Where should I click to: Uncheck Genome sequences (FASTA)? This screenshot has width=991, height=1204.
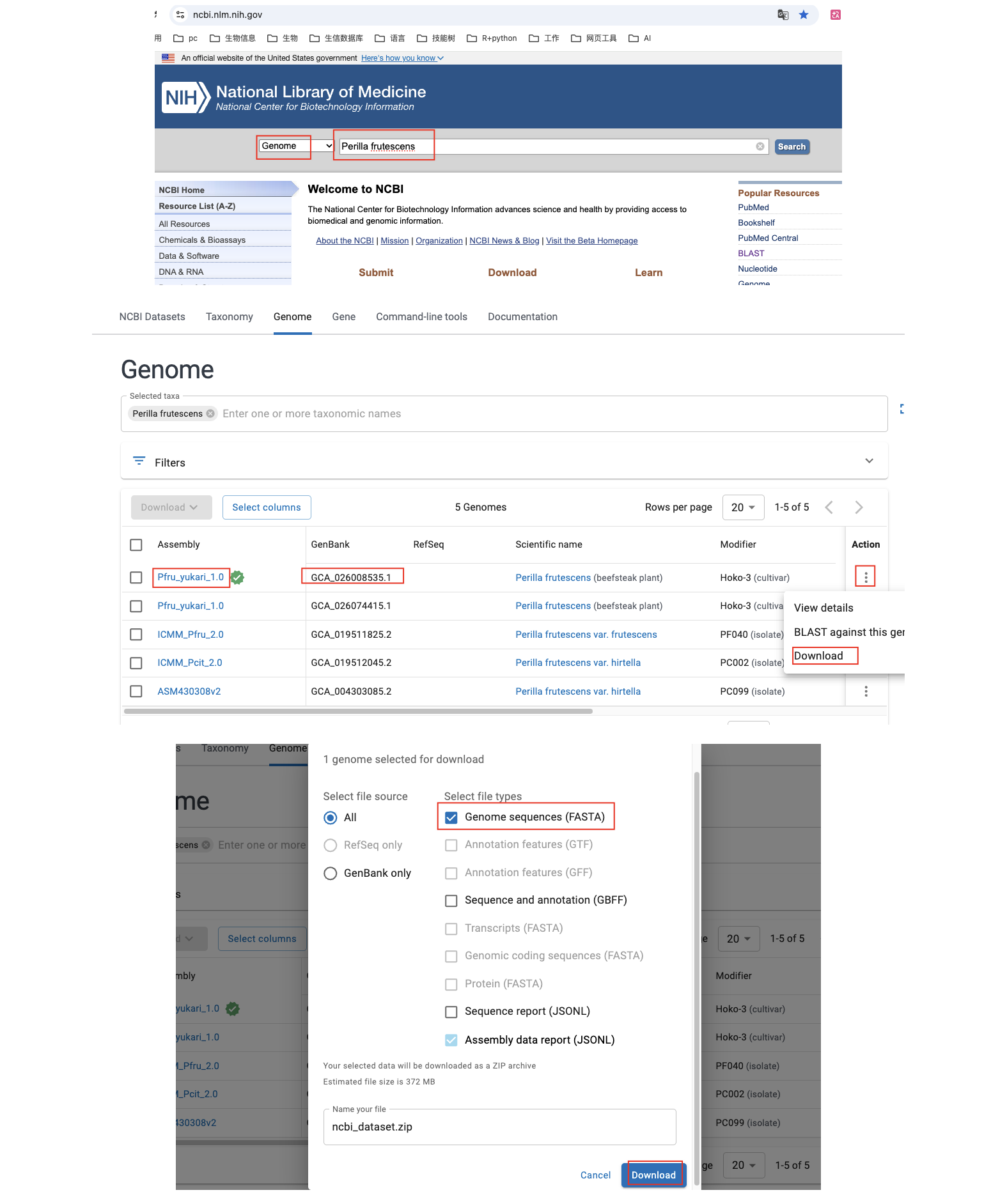pos(451,817)
